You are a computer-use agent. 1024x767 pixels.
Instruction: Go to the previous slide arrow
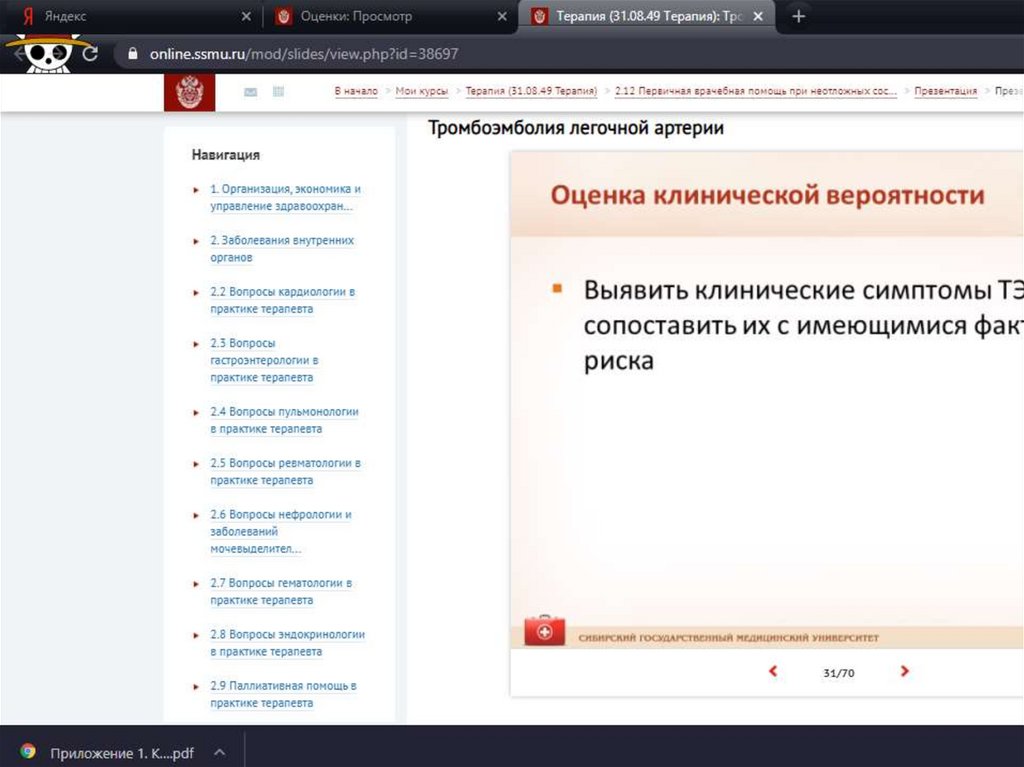click(x=772, y=672)
